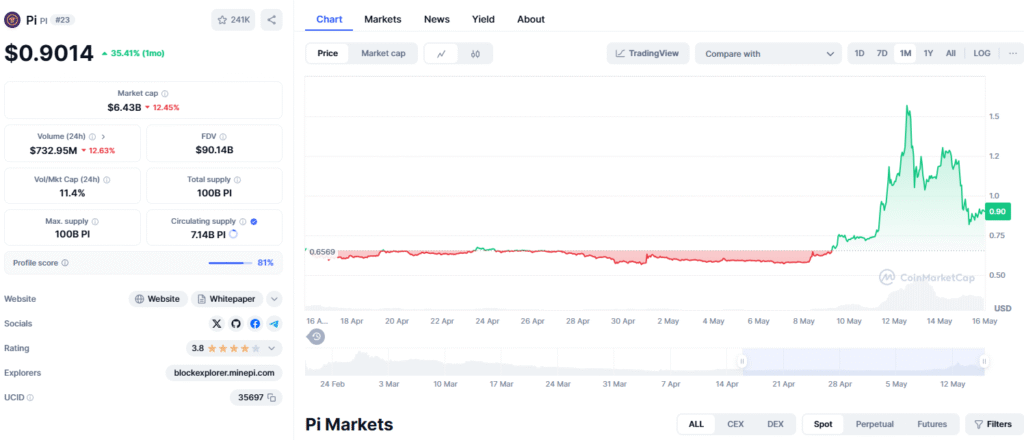
Task: Show Profile score info icon
Action: pos(65,263)
